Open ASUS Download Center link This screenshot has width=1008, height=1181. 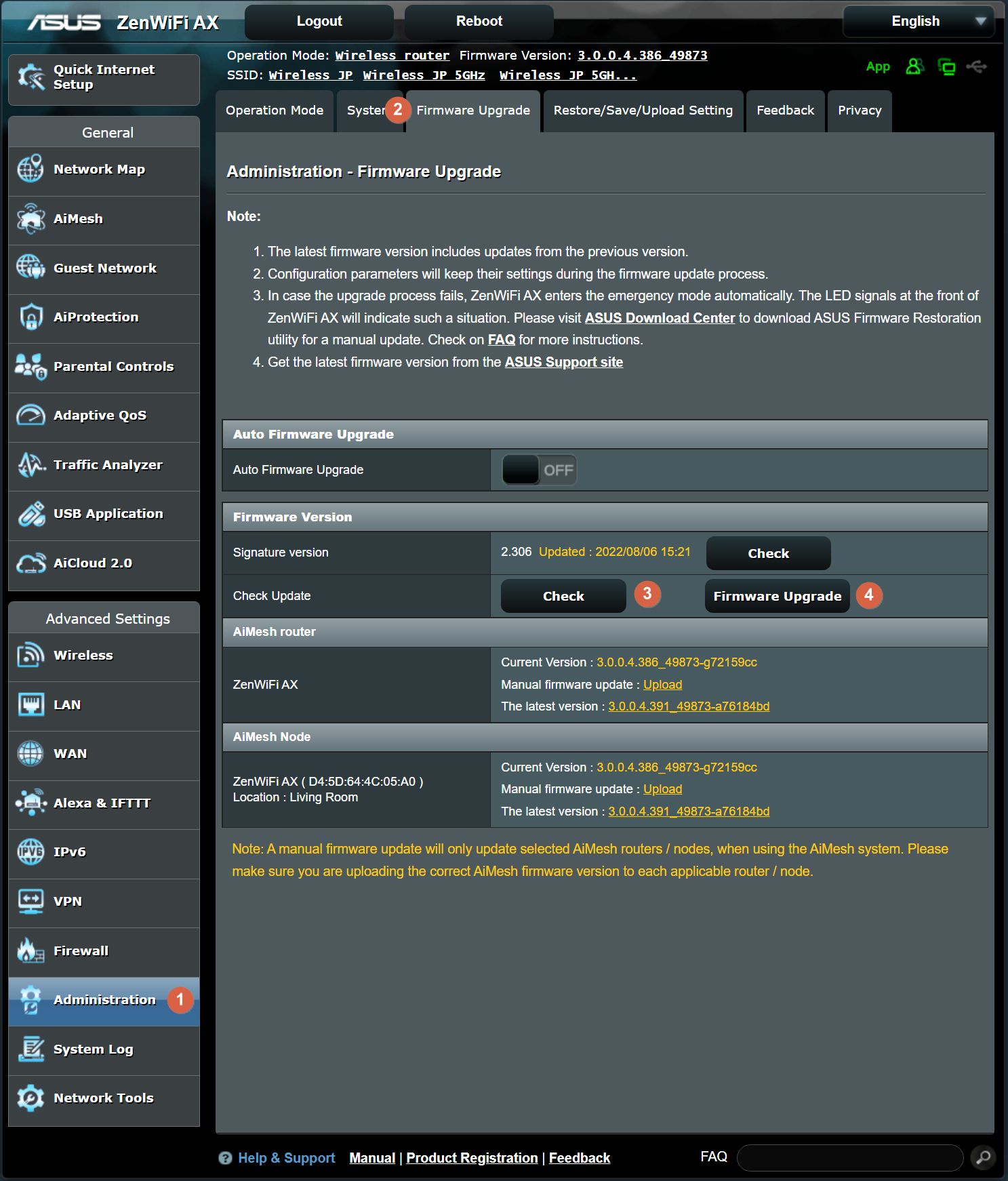pos(660,318)
